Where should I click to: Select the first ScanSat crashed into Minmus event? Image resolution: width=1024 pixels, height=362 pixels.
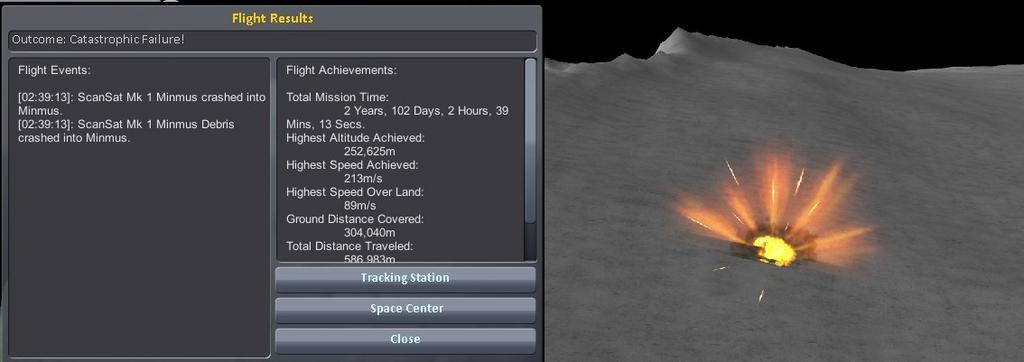(142, 104)
